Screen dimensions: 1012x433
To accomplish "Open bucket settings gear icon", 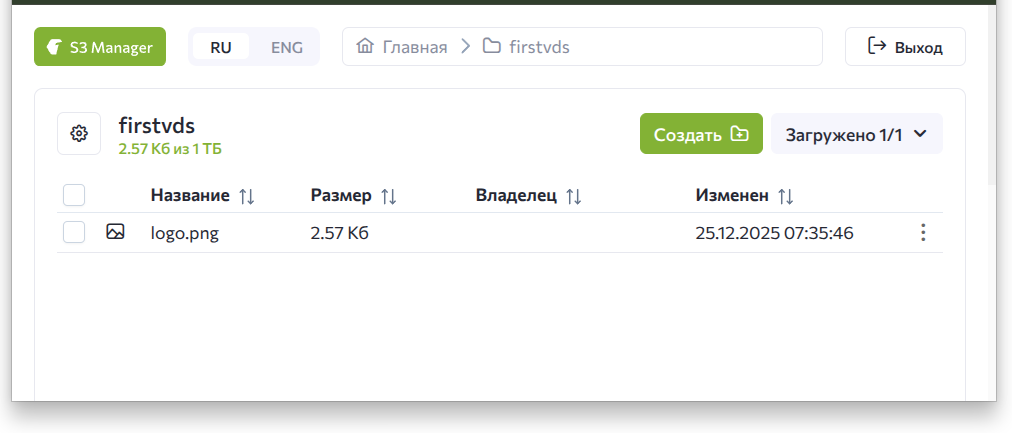I will click(79, 133).
